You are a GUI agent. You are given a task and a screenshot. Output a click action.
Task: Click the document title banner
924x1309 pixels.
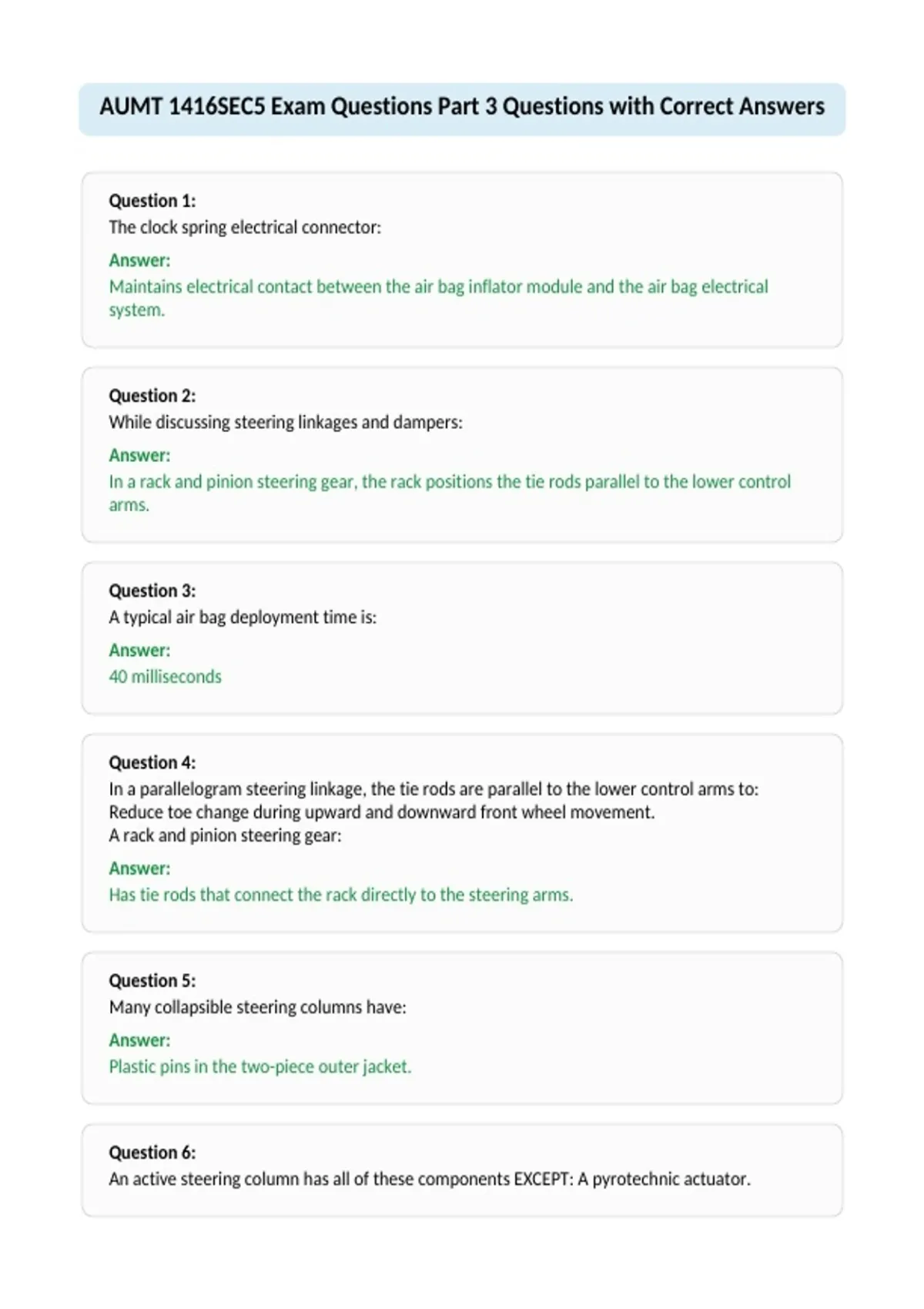pos(462,109)
